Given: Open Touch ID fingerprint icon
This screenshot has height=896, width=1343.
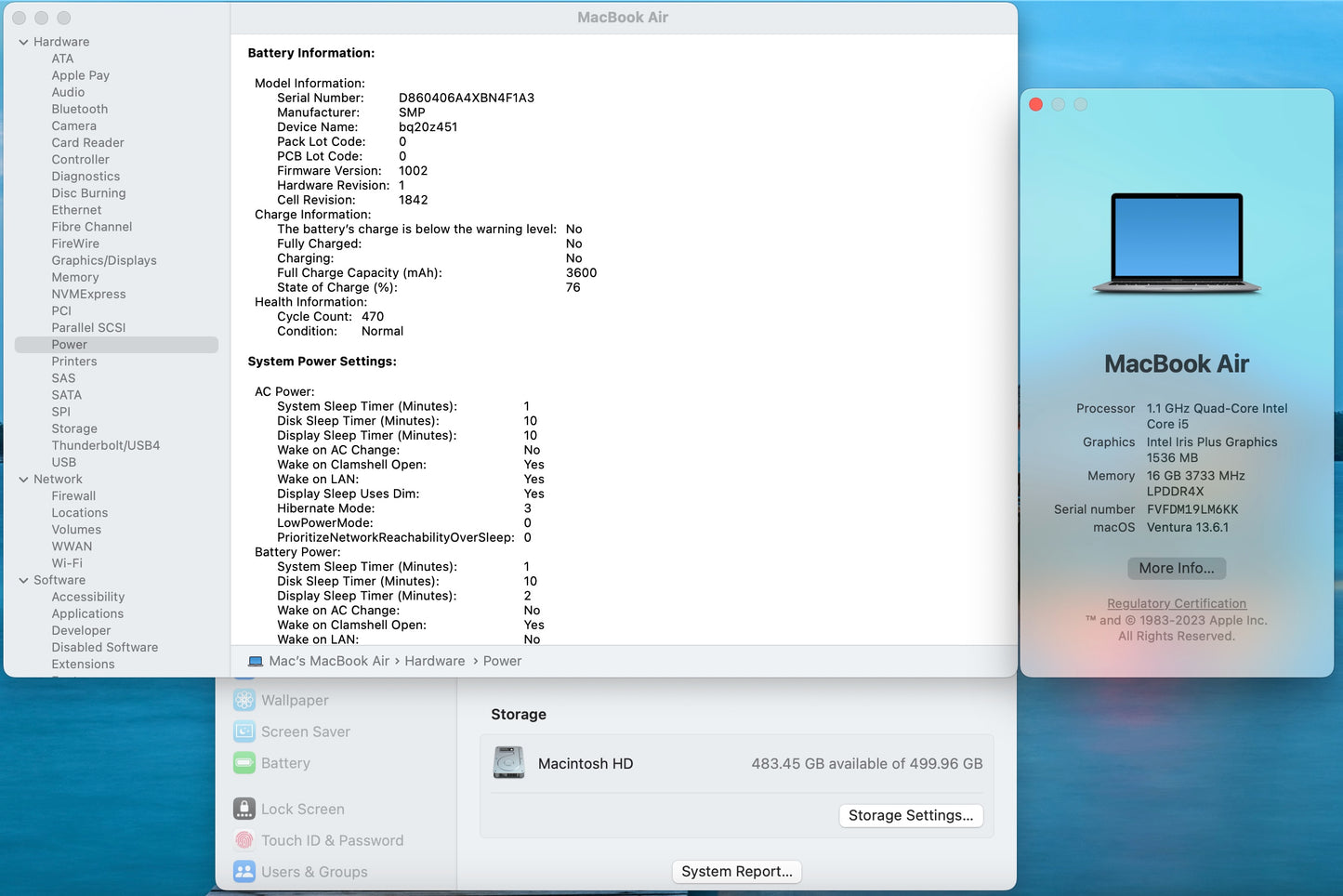Looking at the screenshot, I should [x=244, y=840].
